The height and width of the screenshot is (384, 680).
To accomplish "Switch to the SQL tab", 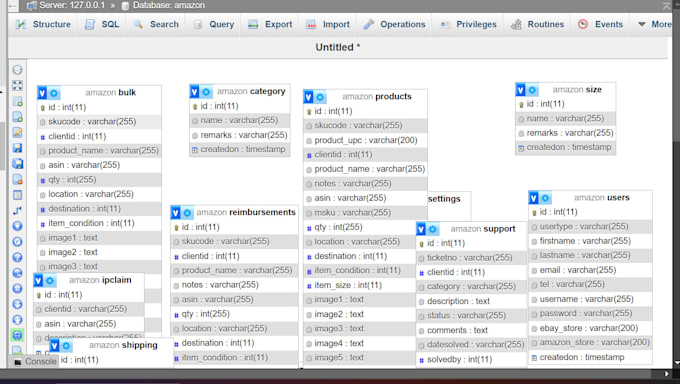I will click(102, 24).
